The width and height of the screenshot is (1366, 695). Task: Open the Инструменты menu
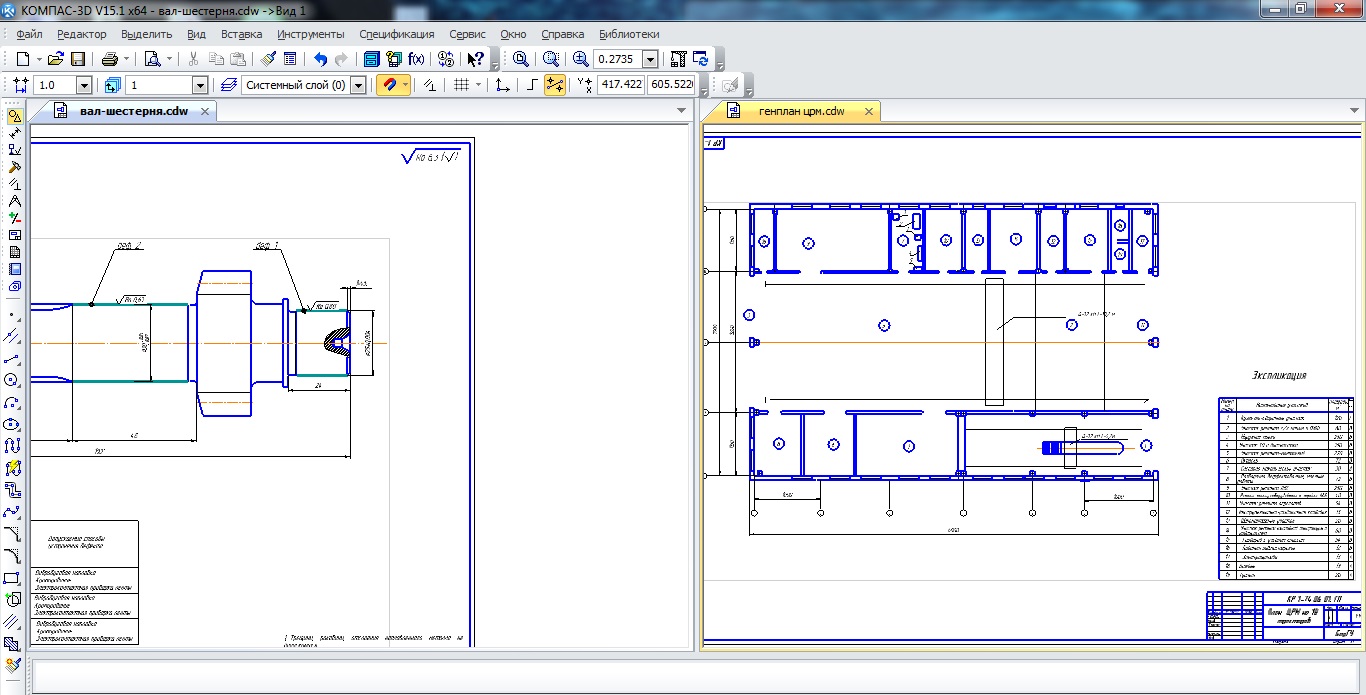311,34
